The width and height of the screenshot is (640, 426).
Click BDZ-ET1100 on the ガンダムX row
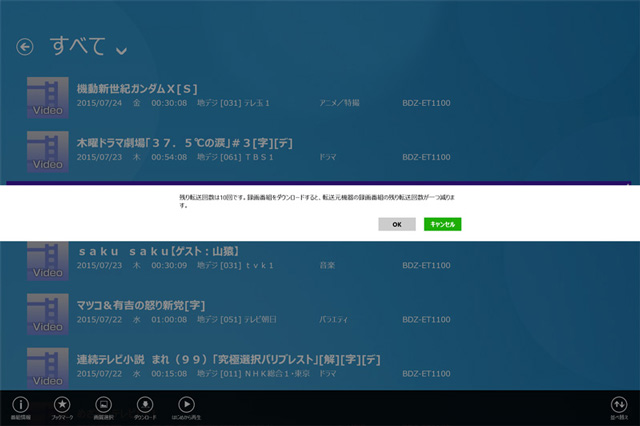[x=427, y=103]
